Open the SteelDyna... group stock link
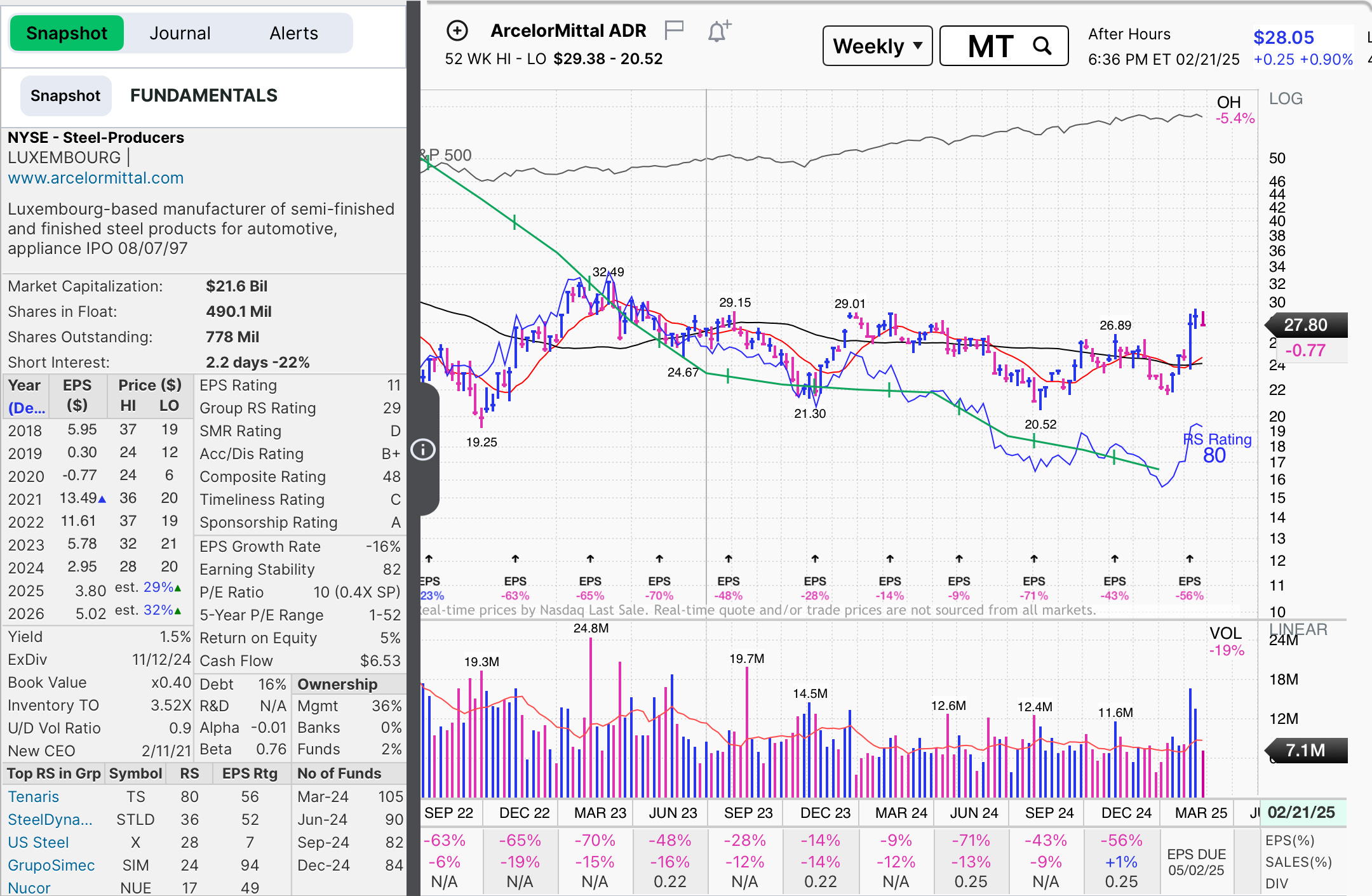The width and height of the screenshot is (1372, 896). [x=50, y=819]
